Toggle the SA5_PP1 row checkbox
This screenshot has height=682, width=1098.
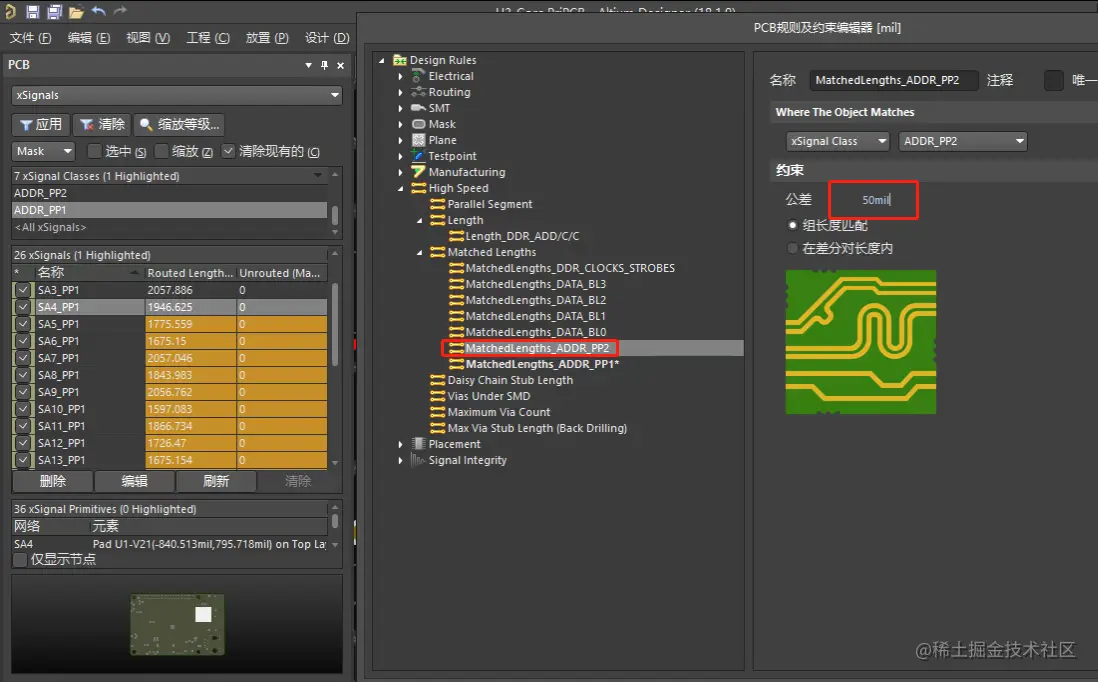pyautogui.click(x=23, y=324)
